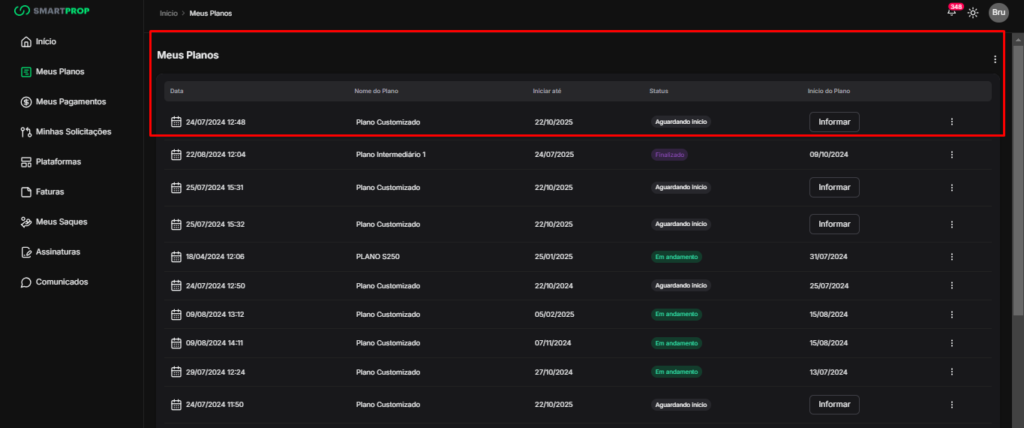The width and height of the screenshot is (1024, 428).
Task: Click the Status column header
Action: tap(658, 91)
